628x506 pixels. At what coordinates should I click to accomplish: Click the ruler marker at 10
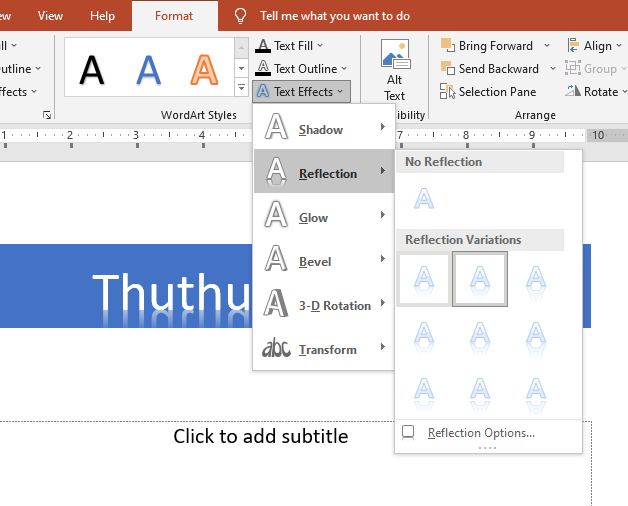point(598,135)
